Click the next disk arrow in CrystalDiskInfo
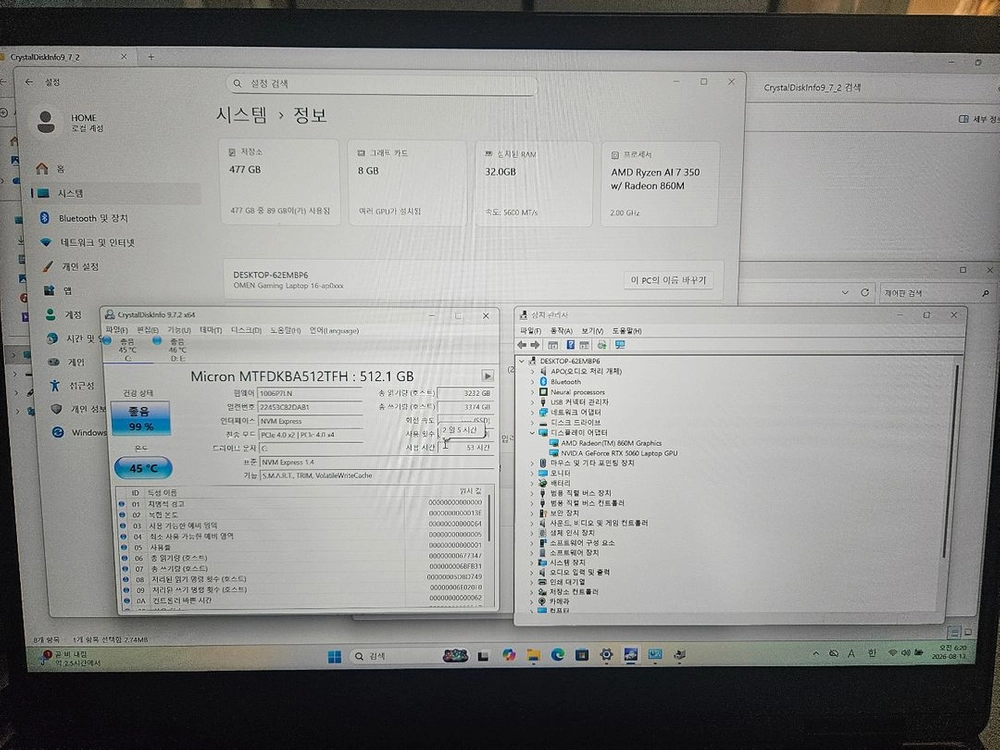Screen dimensions: 1000x750 [x=487, y=376]
